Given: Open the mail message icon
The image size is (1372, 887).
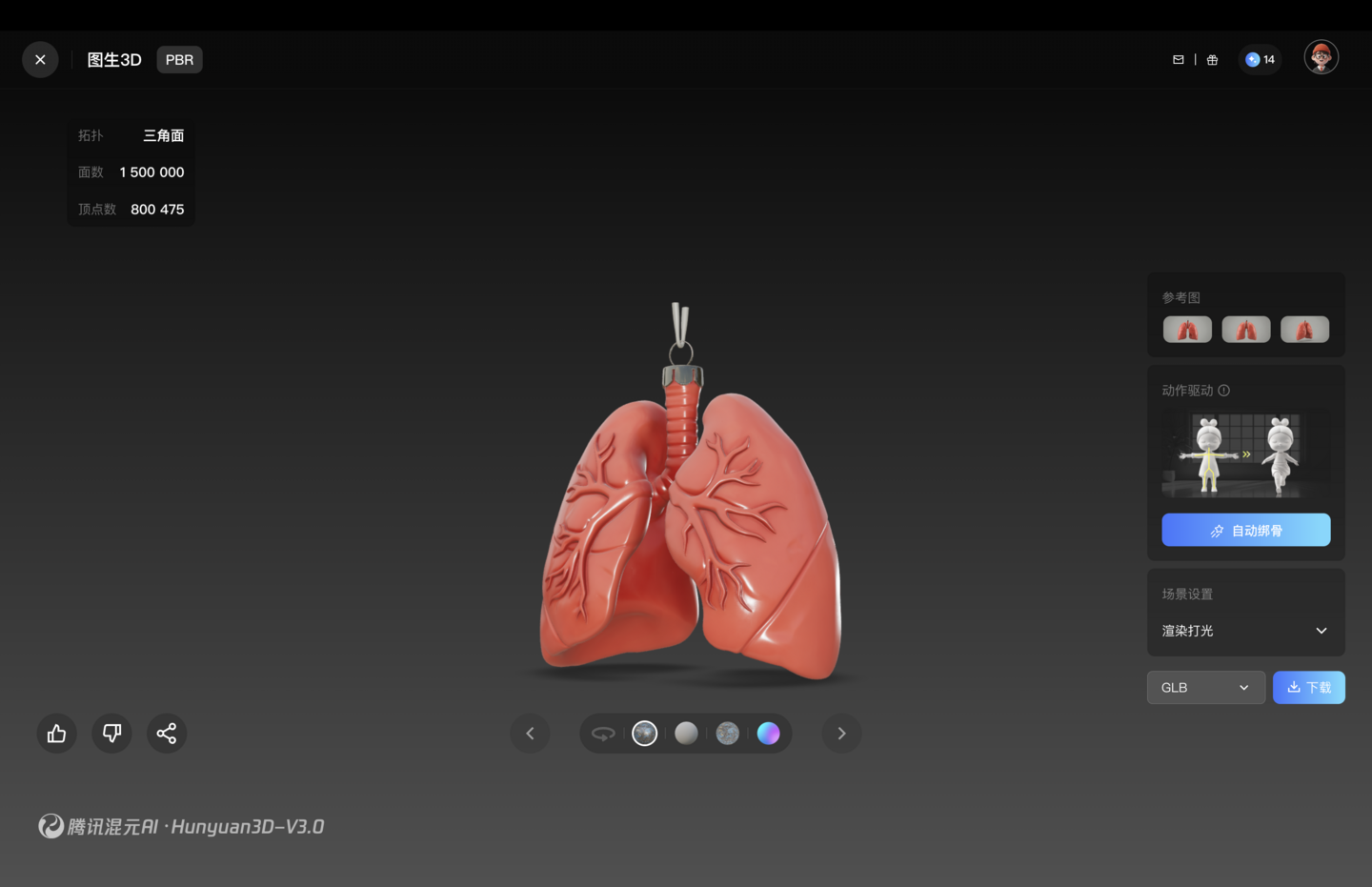Looking at the screenshot, I should point(1179,59).
